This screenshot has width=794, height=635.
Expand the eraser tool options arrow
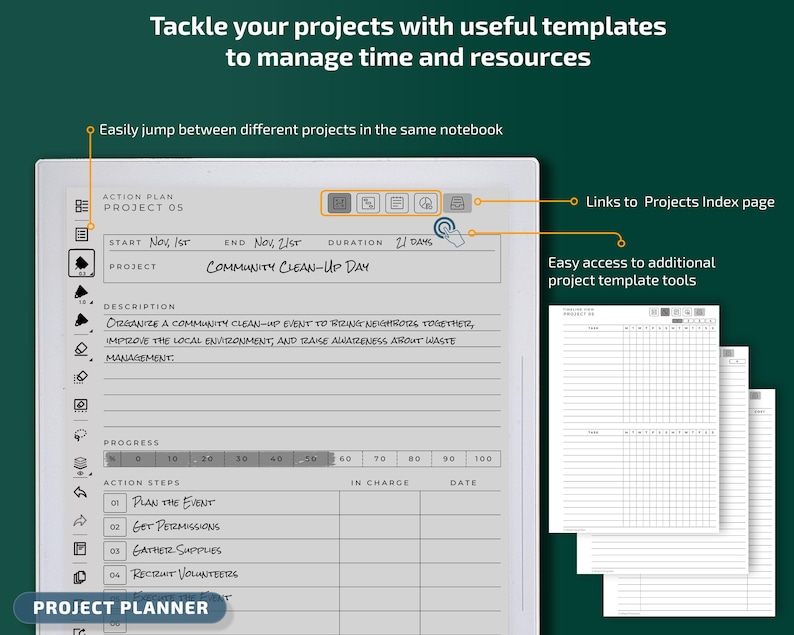point(91,360)
